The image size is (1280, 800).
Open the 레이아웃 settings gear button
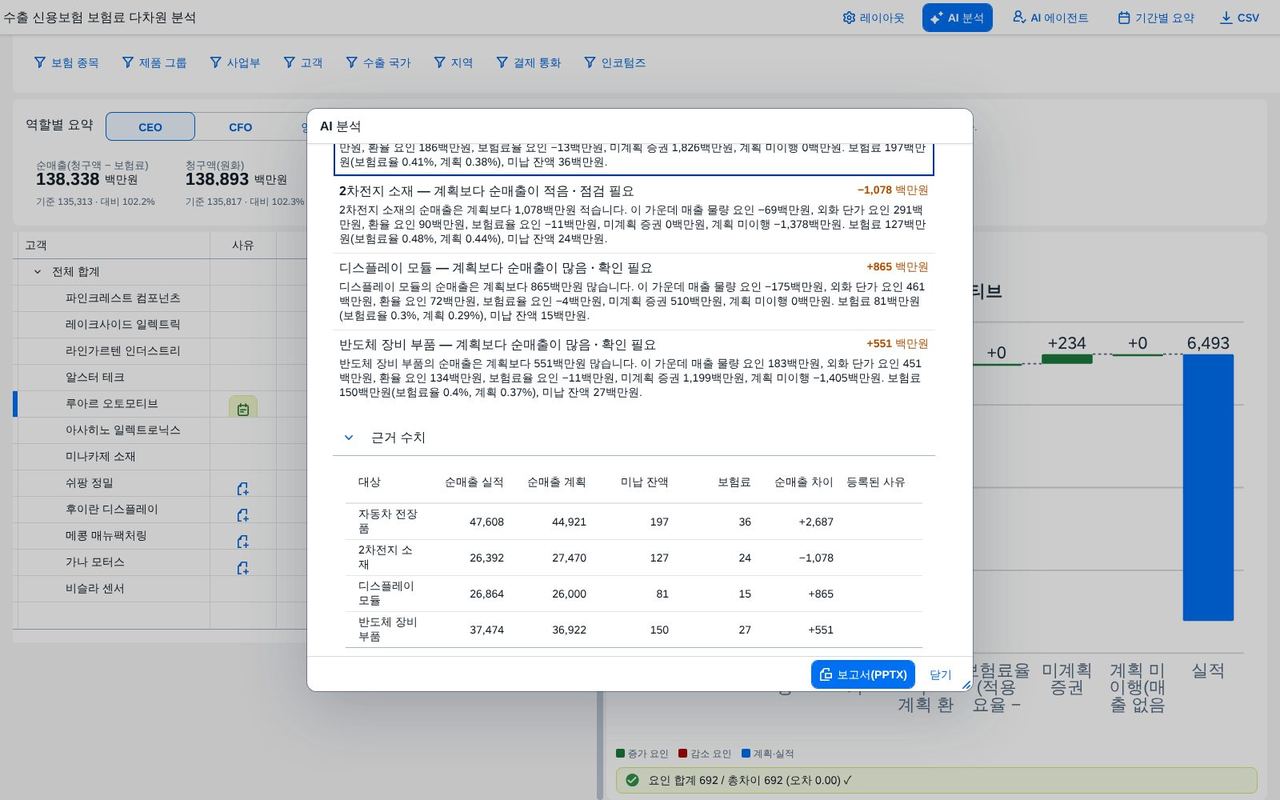tap(873, 18)
